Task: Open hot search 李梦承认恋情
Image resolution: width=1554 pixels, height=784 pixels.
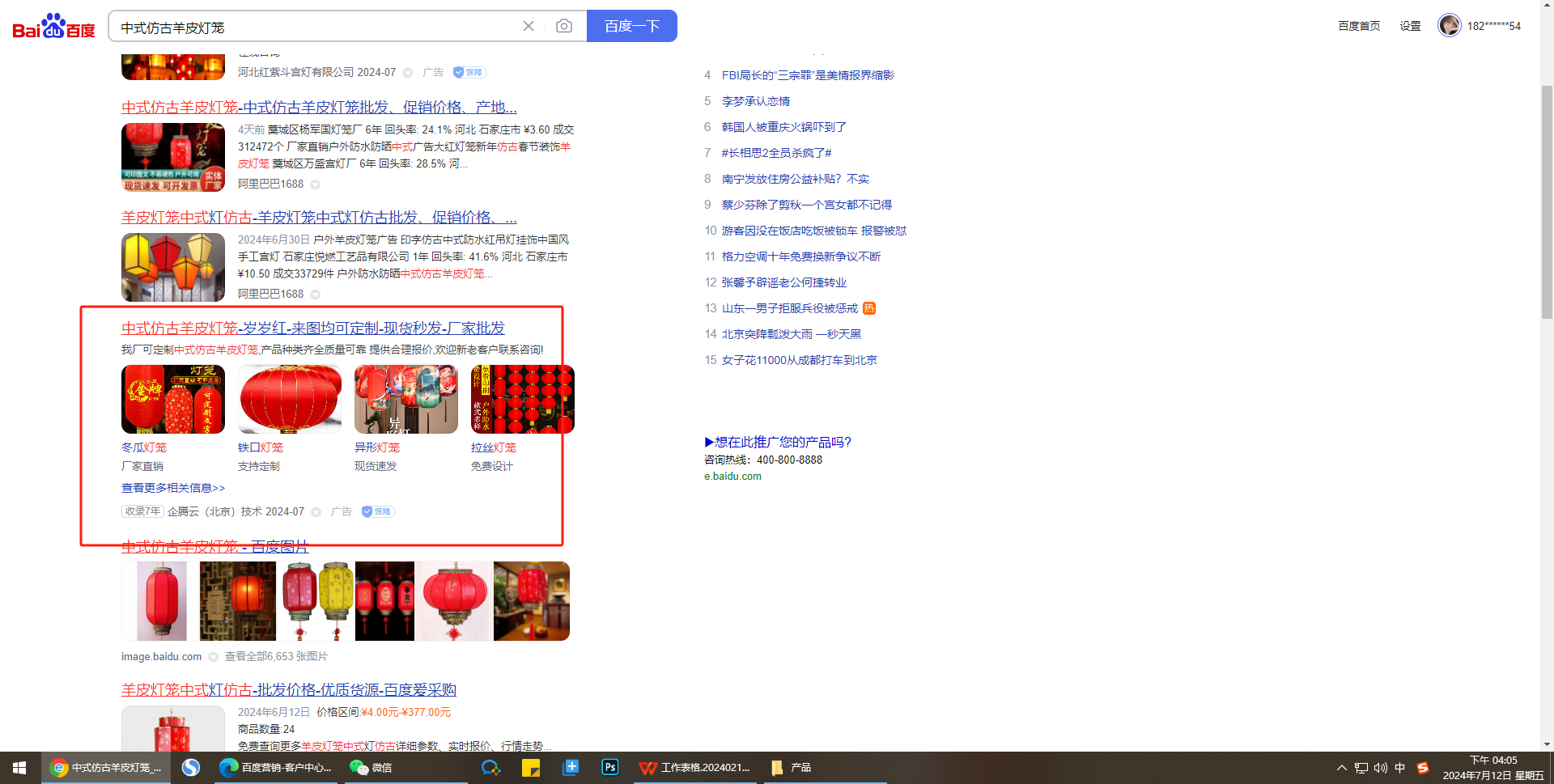Action: (x=756, y=101)
